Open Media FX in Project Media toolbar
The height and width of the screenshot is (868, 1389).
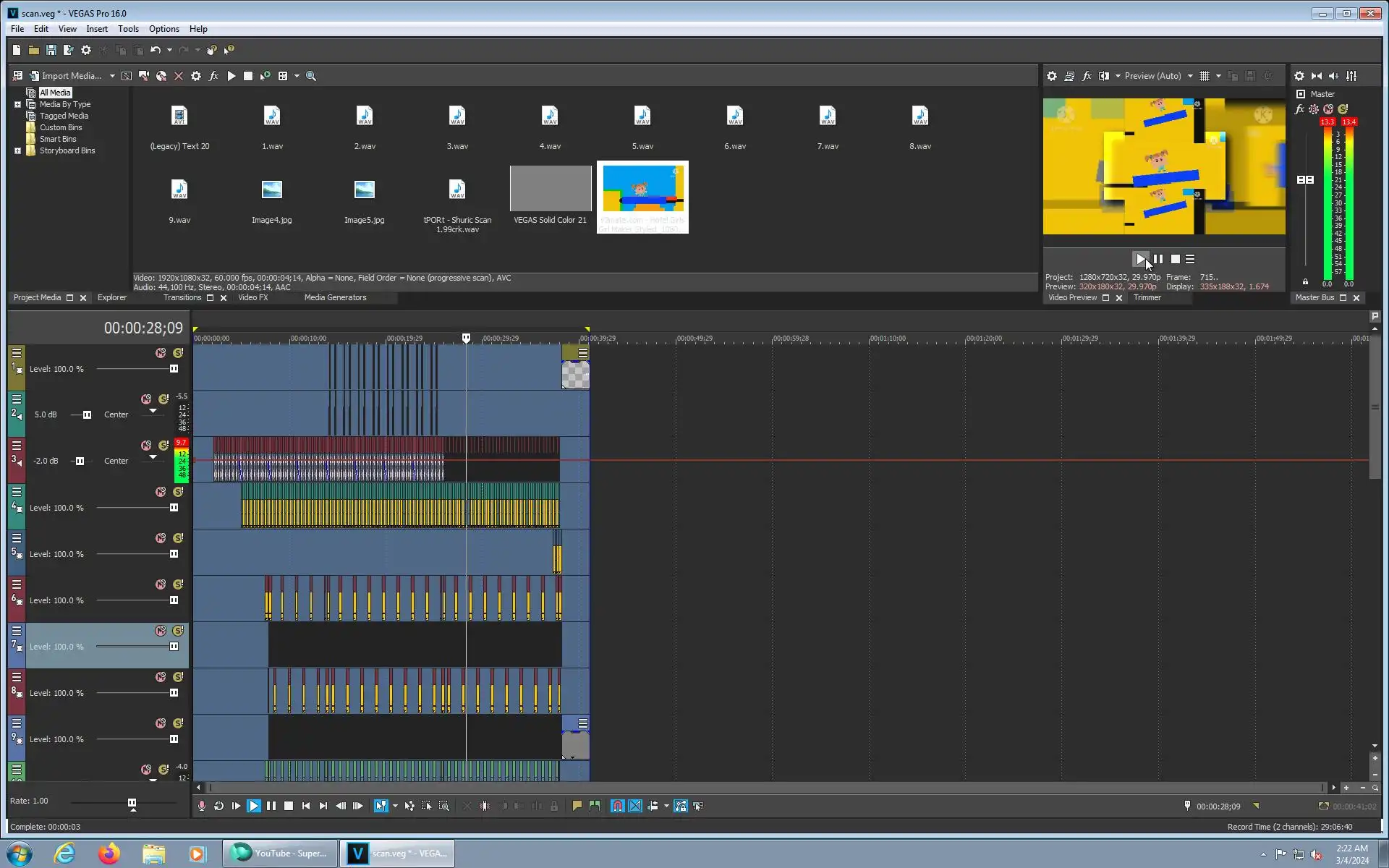pos(213,76)
